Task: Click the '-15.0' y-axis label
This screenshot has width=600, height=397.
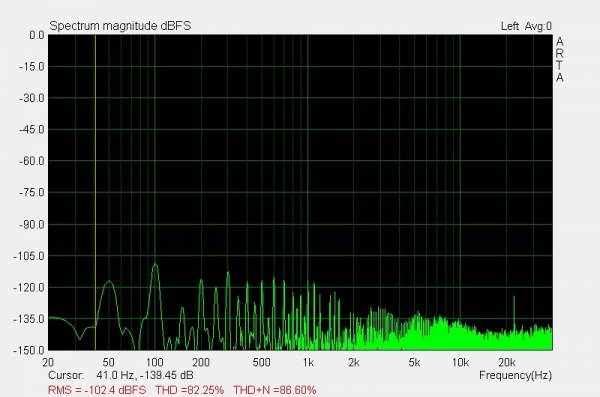Action: point(32,67)
